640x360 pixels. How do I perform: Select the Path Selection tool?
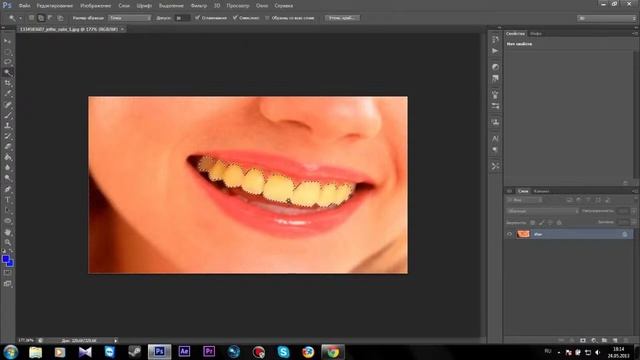tap(7, 211)
